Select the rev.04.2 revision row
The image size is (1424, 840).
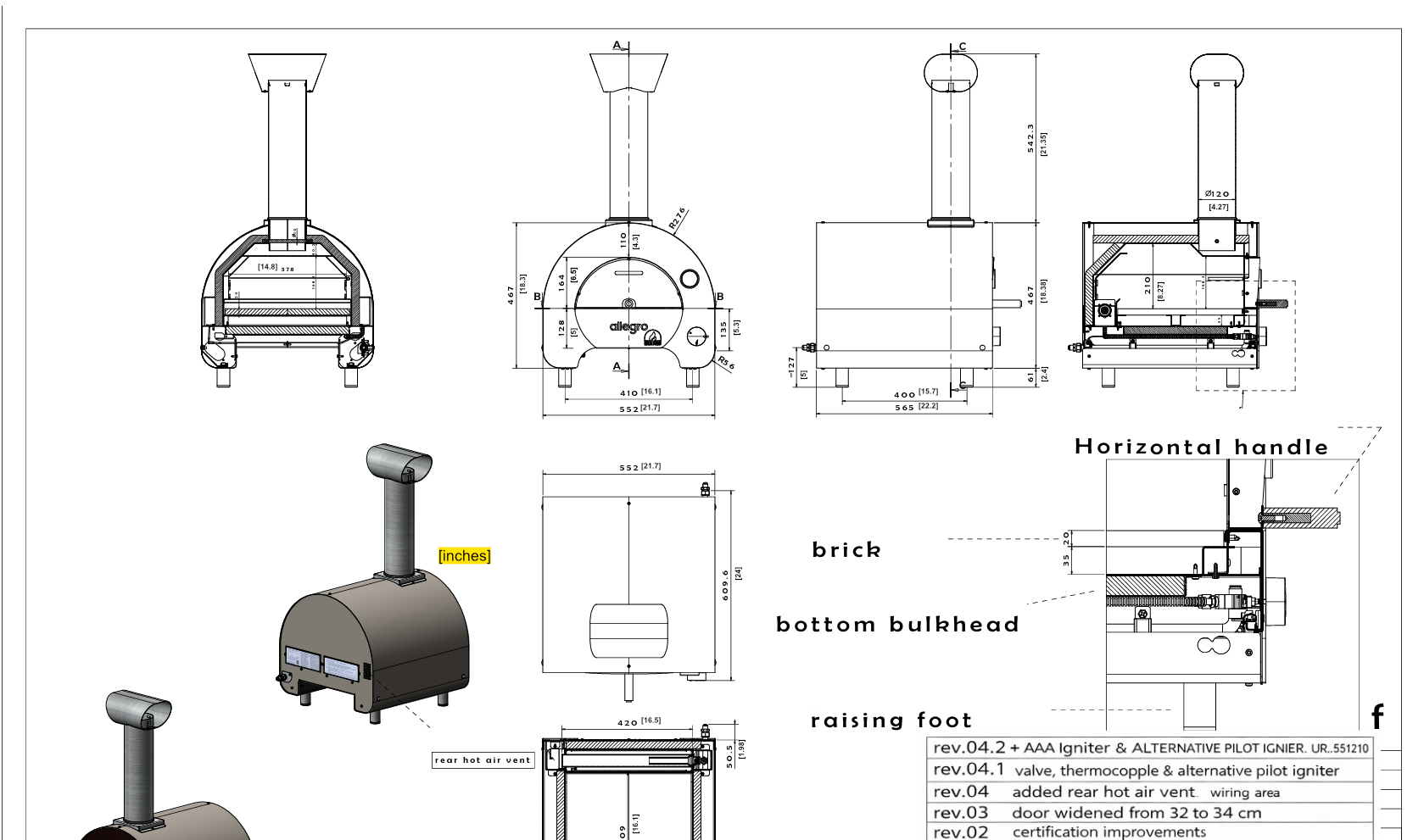click(1151, 749)
